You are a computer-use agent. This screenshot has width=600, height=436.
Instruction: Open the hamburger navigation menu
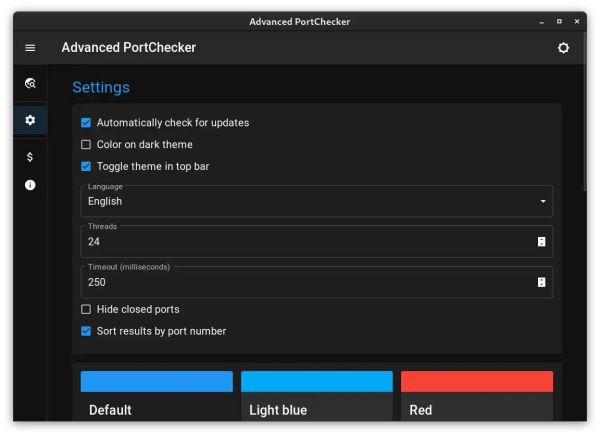(30, 48)
